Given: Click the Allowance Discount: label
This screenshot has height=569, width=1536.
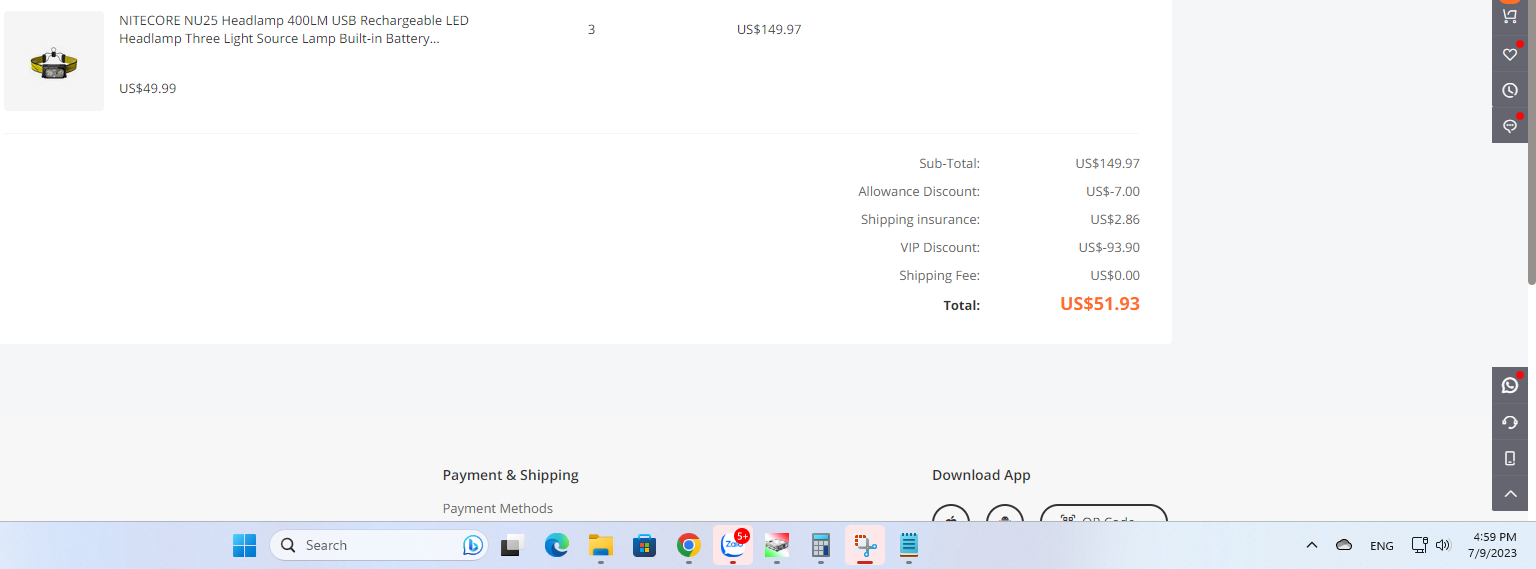Looking at the screenshot, I should point(919,191).
